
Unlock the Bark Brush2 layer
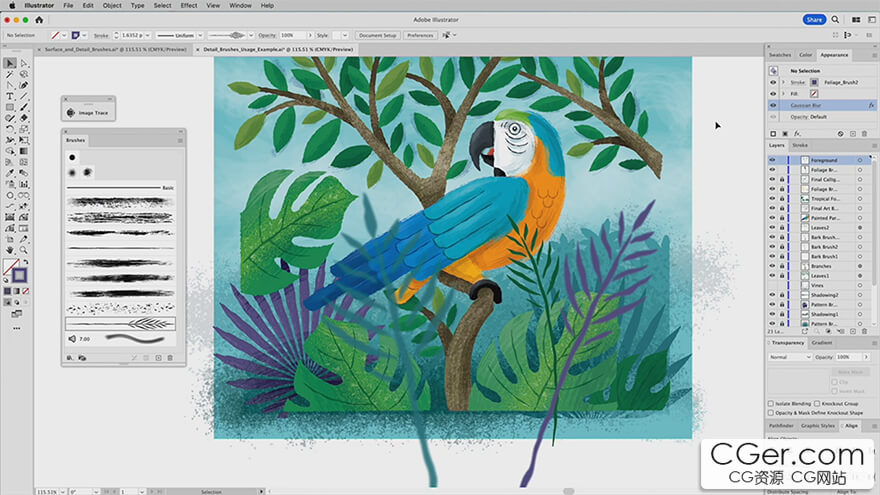[x=781, y=247]
